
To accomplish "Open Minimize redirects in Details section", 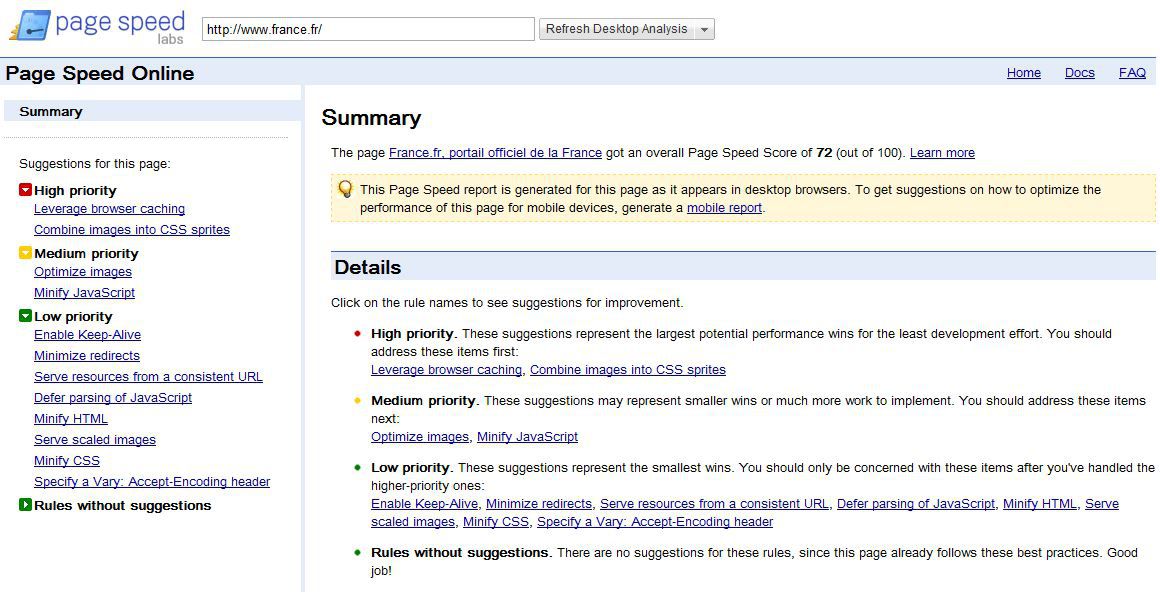I will coord(539,503).
